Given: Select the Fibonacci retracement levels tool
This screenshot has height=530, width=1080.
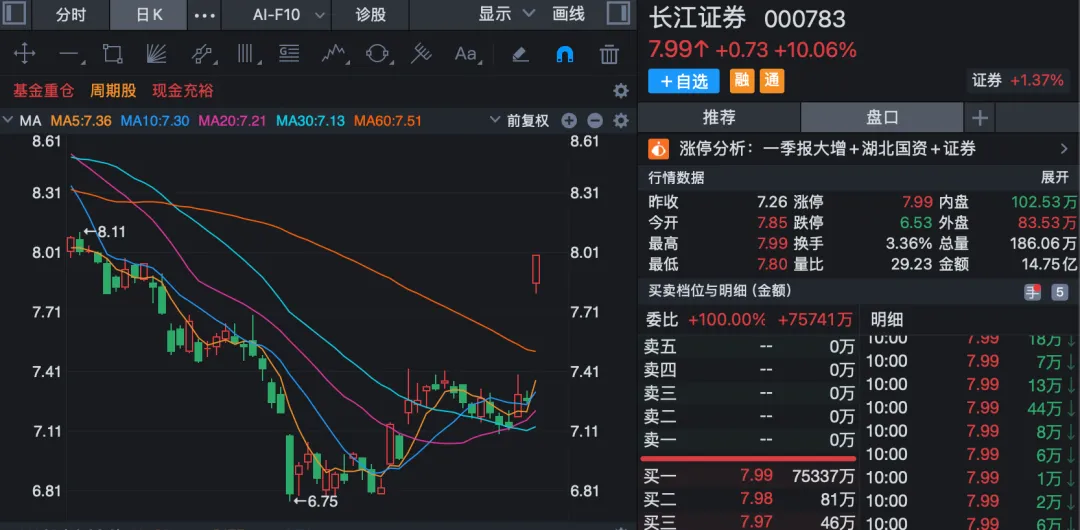Looking at the screenshot, I should click(x=289, y=54).
